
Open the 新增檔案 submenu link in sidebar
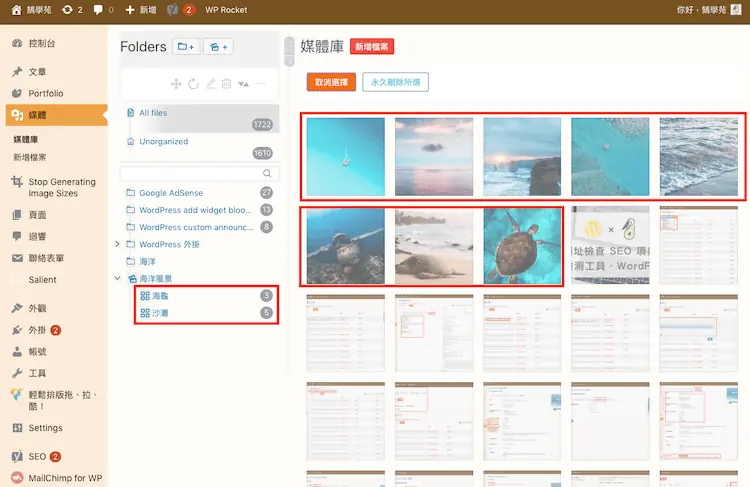(30, 157)
